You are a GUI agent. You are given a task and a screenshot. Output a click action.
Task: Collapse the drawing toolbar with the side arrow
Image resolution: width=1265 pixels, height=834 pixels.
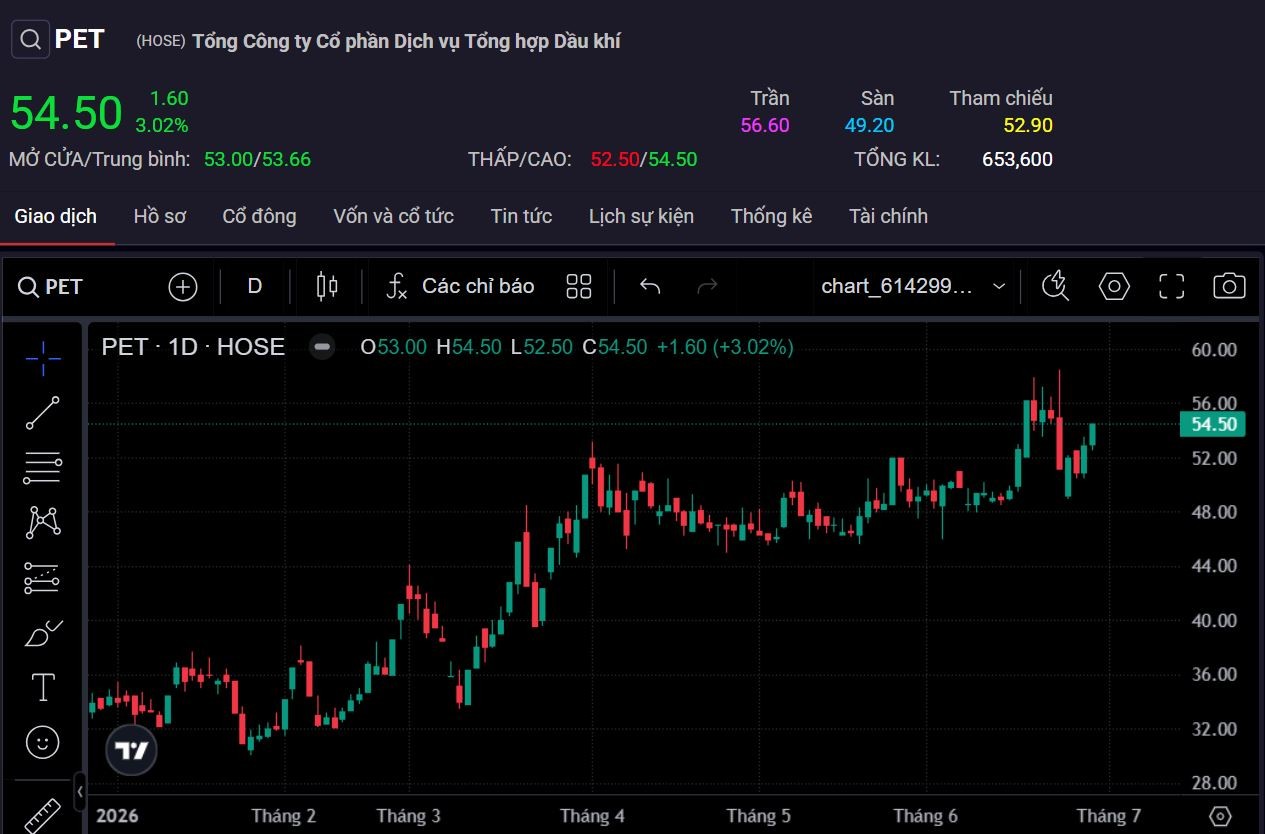[x=81, y=793]
